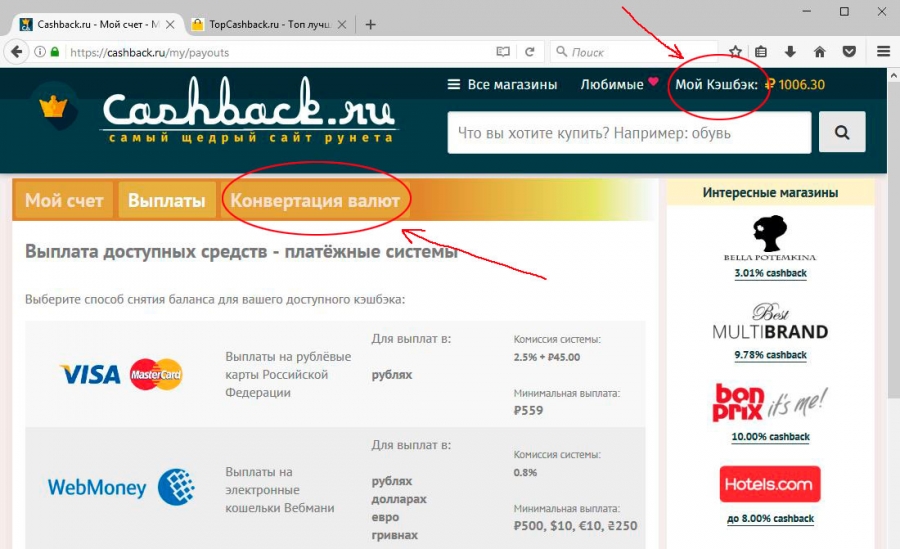Switch to the TopCashback.ru browser tab
The image size is (900, 549).
coord(269,25)
